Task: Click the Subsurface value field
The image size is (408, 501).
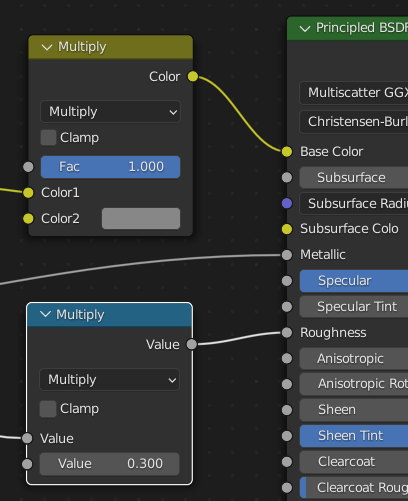Action: (x=354, y=178)
